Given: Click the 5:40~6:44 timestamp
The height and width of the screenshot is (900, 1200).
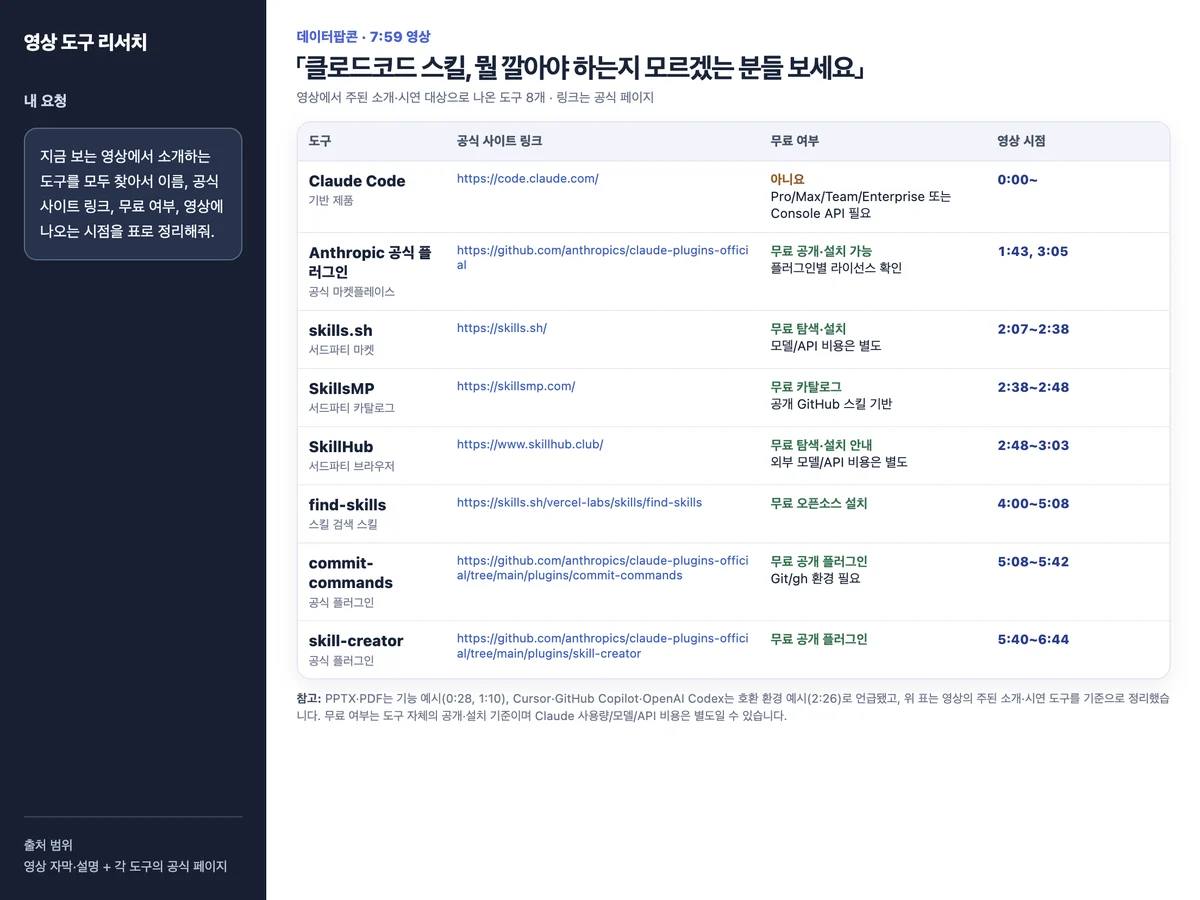Looking at the screenshot, I should coord(1034,639).
